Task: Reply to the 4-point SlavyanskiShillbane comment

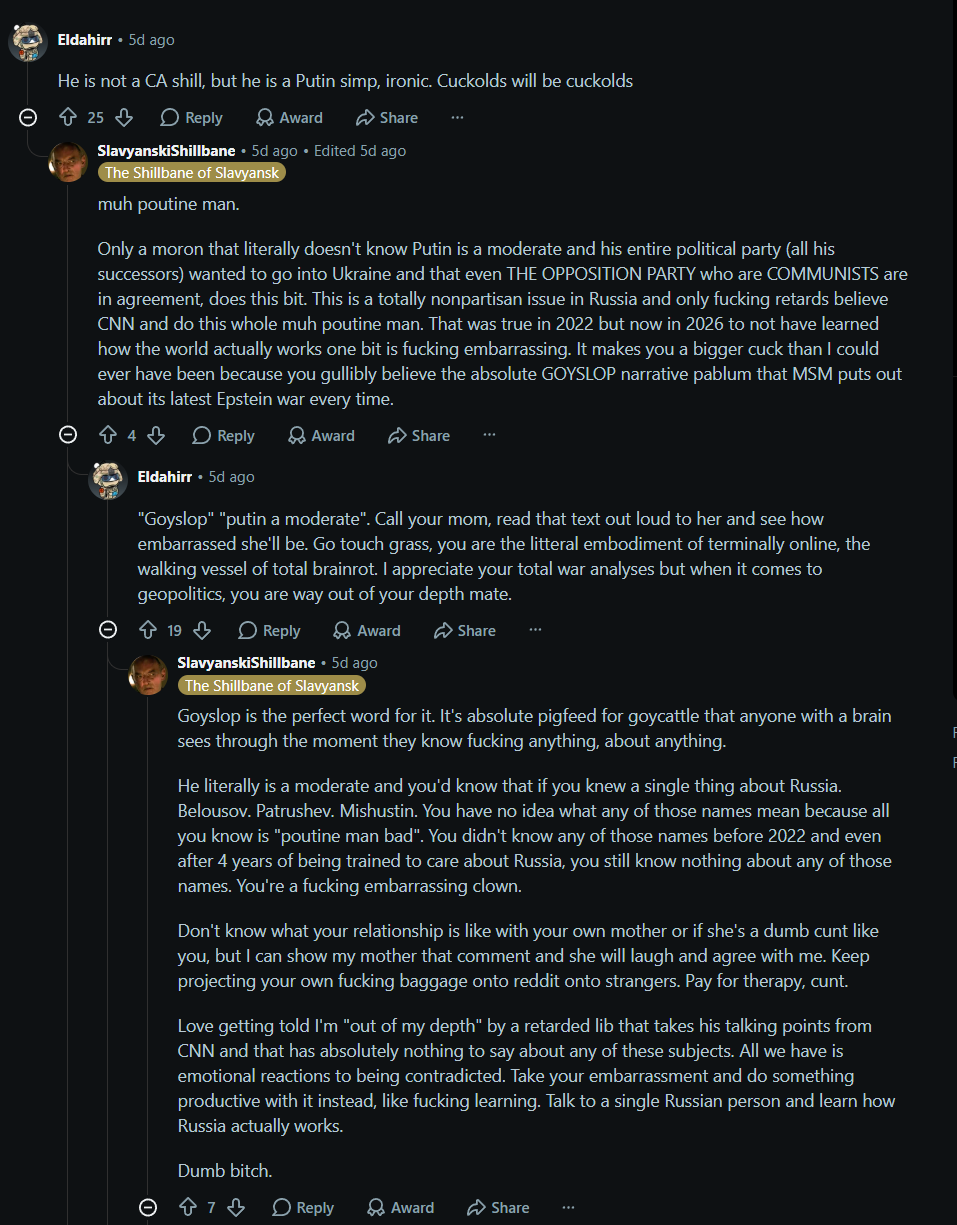Action: (223, 435)
